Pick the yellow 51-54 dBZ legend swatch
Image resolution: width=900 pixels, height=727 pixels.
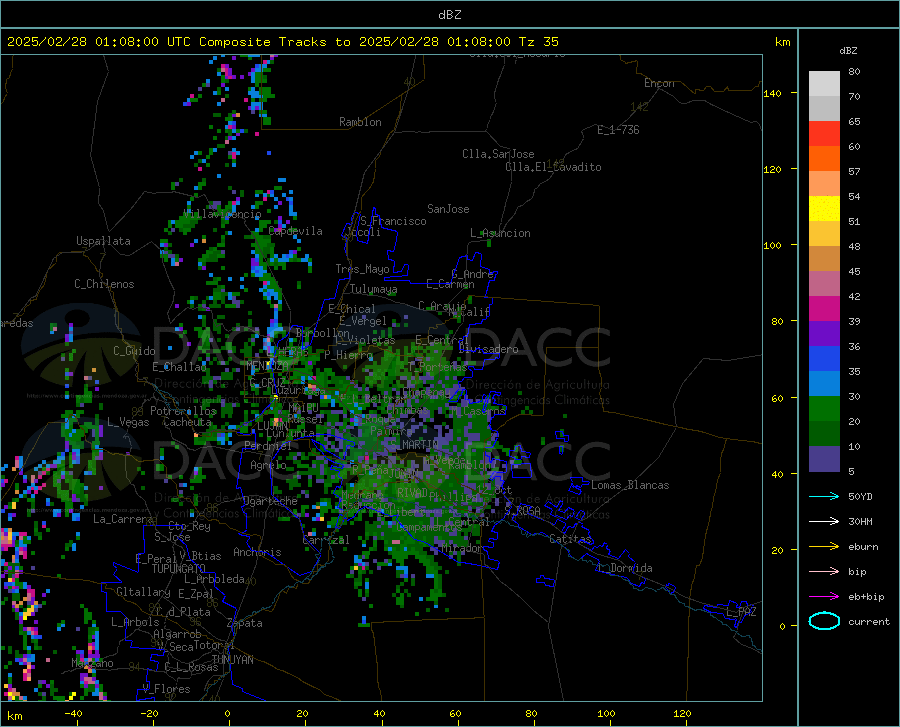pyautogui.click(x=824, y=209)
